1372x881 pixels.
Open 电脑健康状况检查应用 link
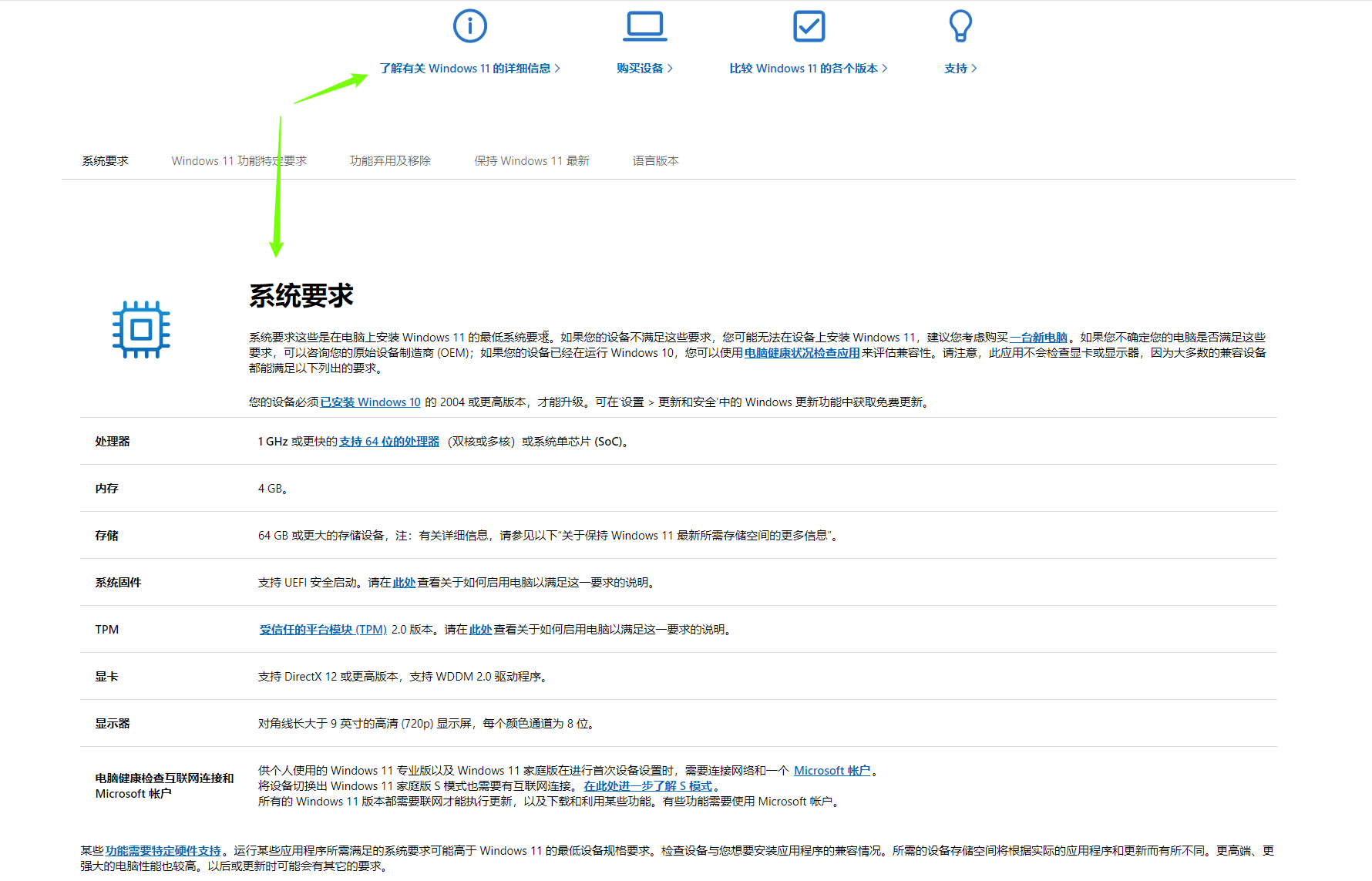tap(802, 353)
